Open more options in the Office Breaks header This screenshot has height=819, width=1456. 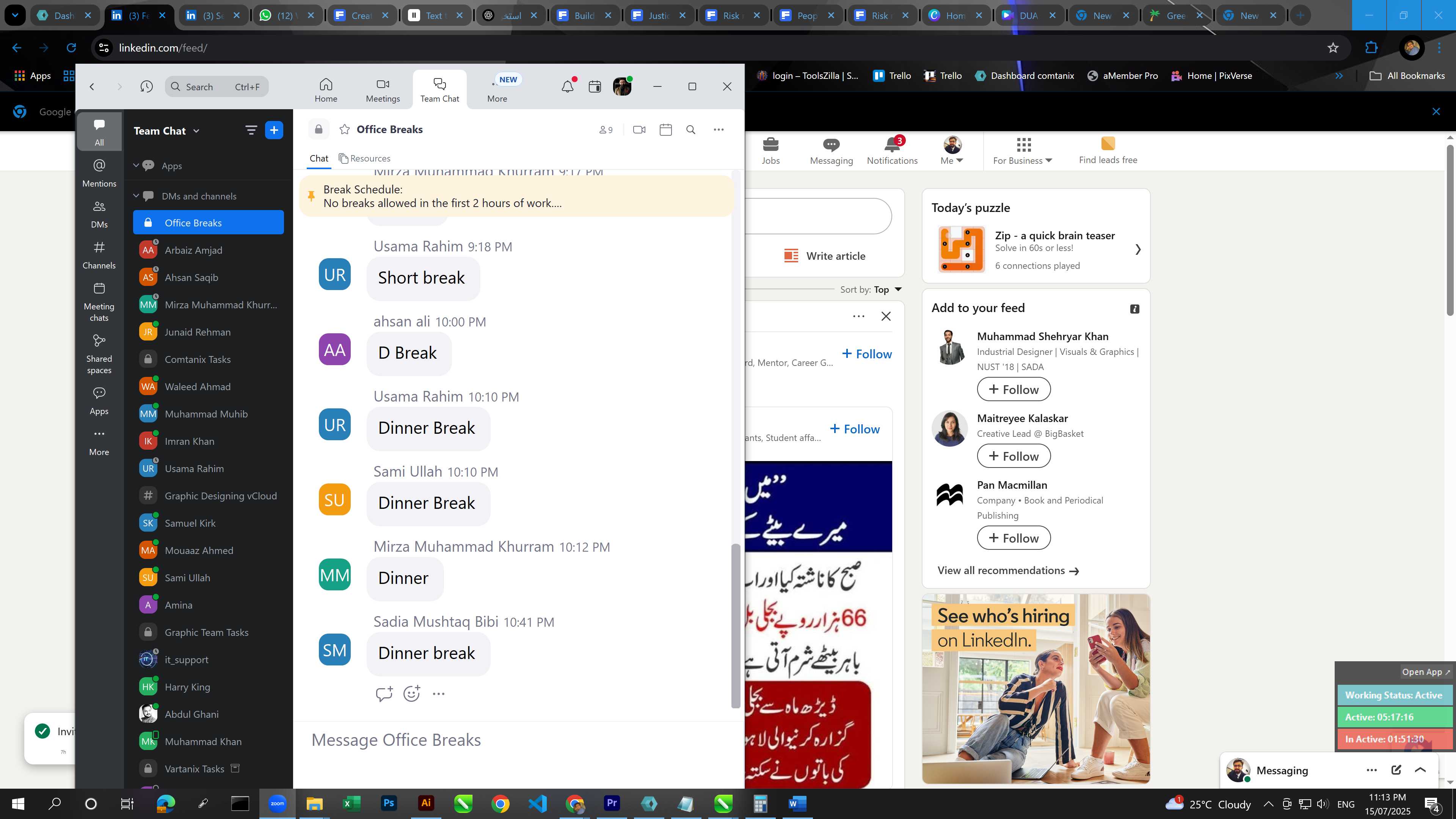pyautogui.click(x=719, y=129)
